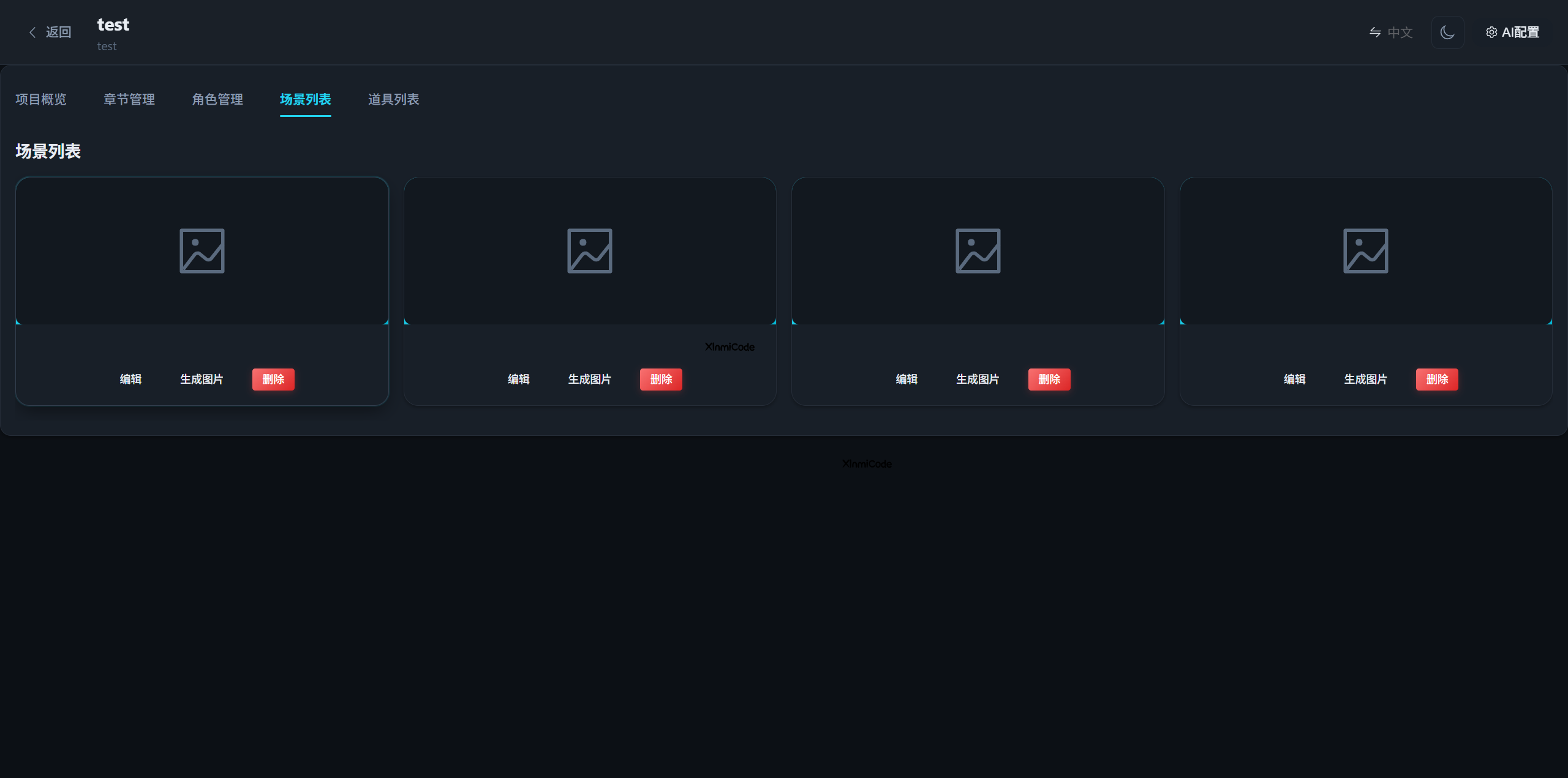1568x778 pixels.
Task: Click image placeholder icon in first card
Action: [x=202, y=251]
